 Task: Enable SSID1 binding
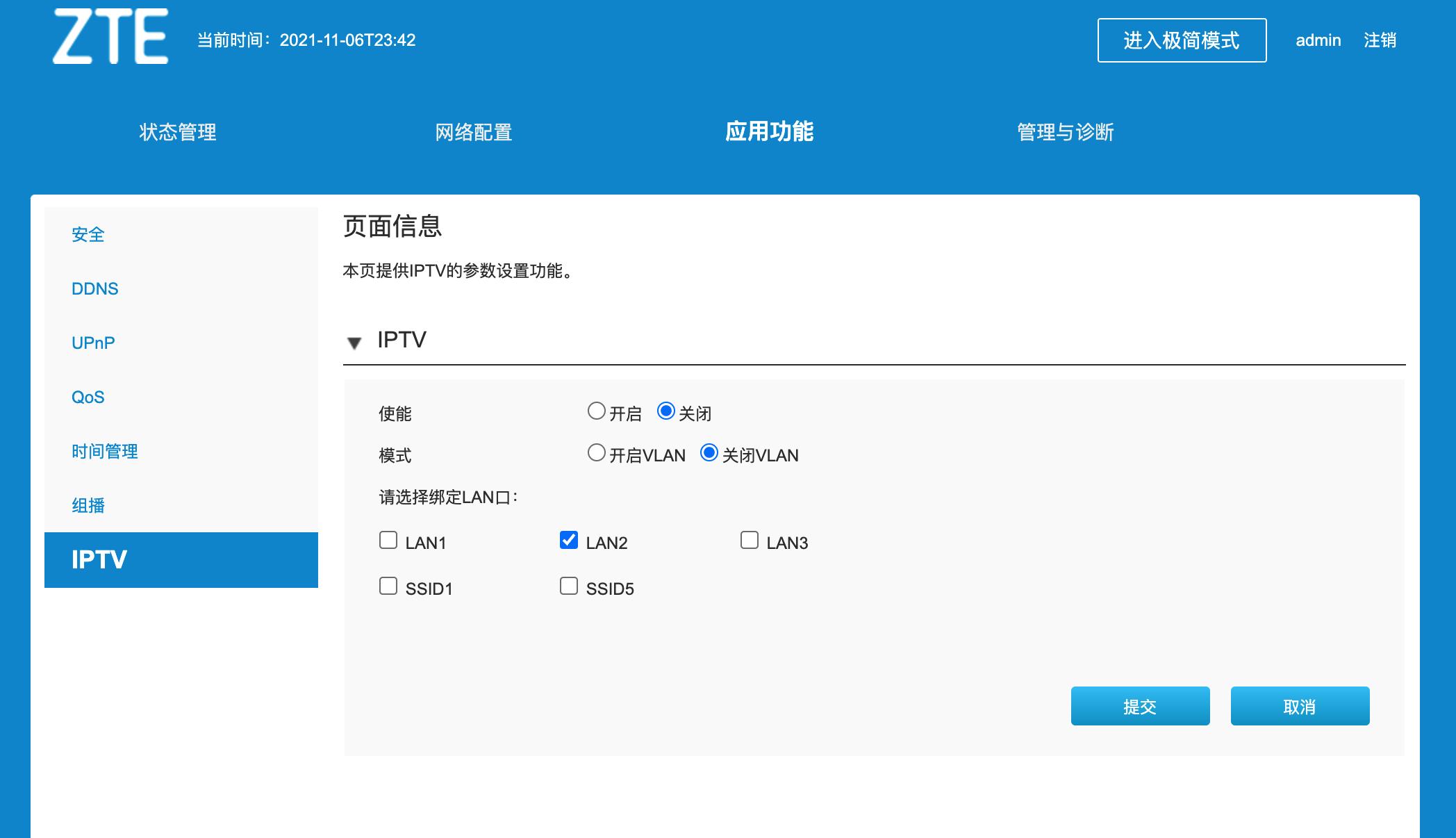[x=388, y=585]
